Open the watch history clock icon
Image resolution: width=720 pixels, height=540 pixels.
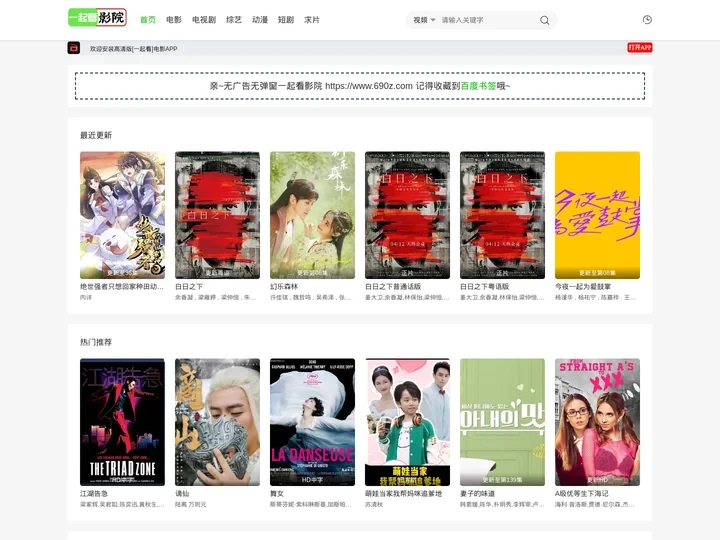pyautogui.click(x=647, y=19)
